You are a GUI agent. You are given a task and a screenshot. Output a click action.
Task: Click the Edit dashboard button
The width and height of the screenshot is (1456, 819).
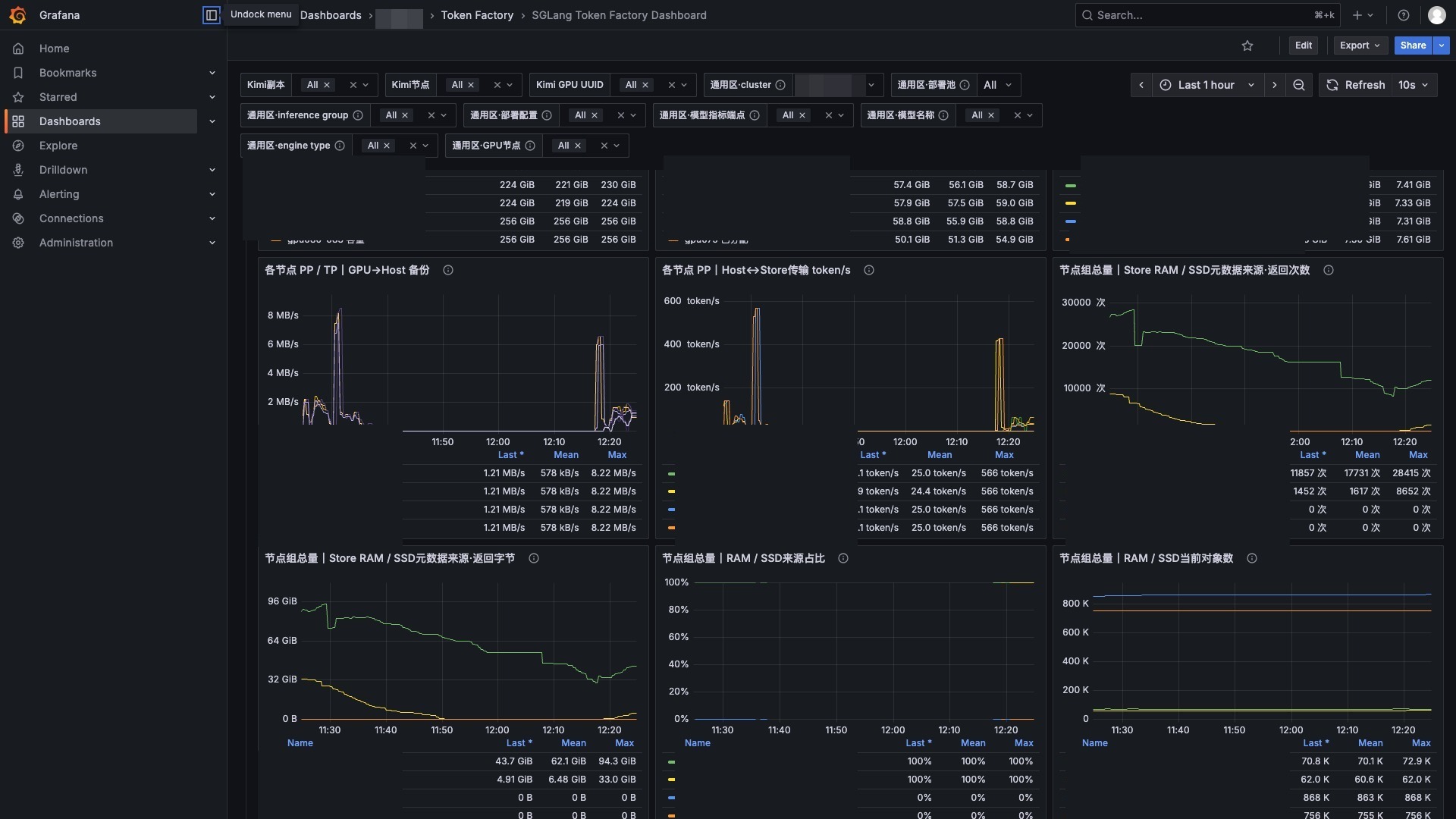coord(1304,45)
